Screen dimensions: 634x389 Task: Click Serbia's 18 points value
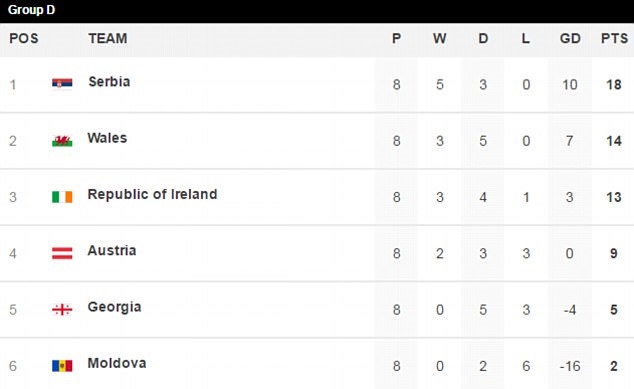[x=613, y=85]
